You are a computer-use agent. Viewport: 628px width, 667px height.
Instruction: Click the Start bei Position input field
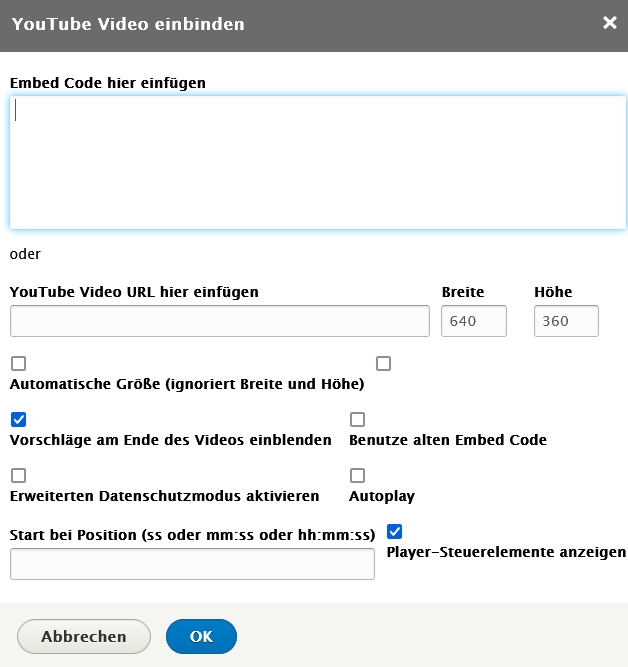click(x=192, y=564)
